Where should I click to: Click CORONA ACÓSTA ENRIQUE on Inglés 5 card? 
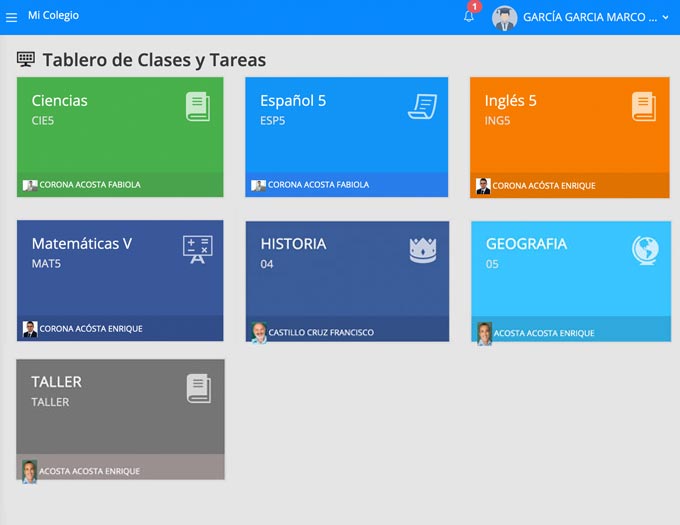tap(544, 186)
